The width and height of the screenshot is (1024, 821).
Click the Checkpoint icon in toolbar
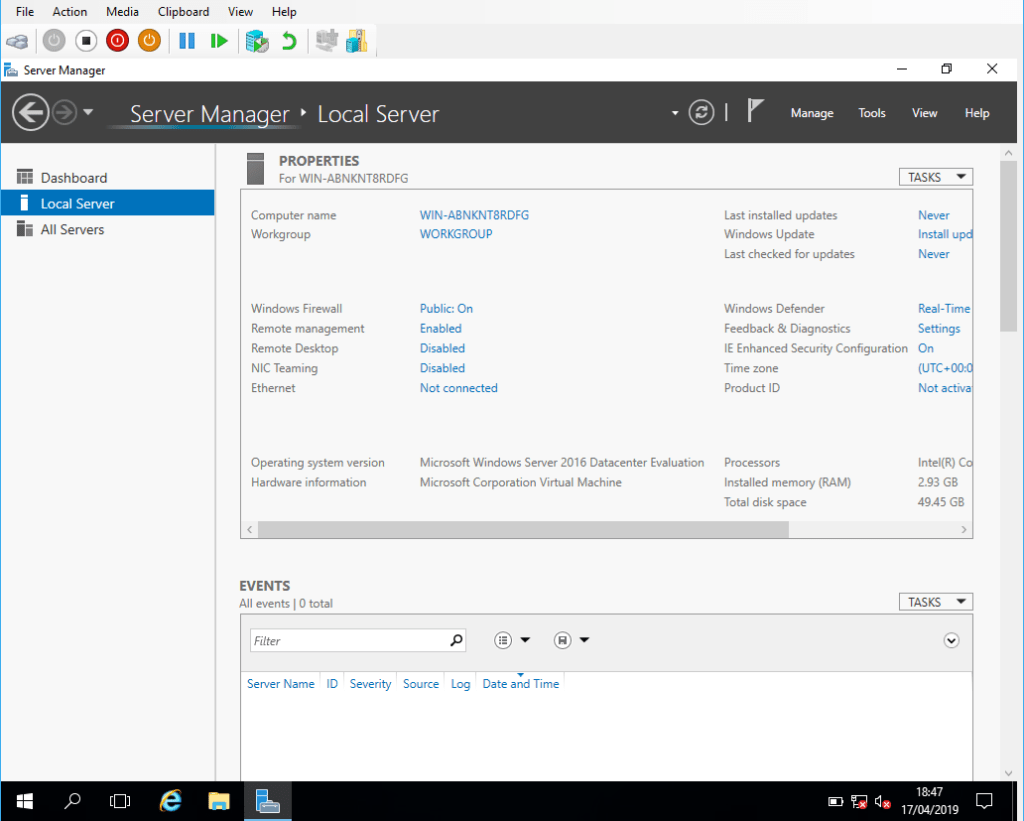(257, 41)
